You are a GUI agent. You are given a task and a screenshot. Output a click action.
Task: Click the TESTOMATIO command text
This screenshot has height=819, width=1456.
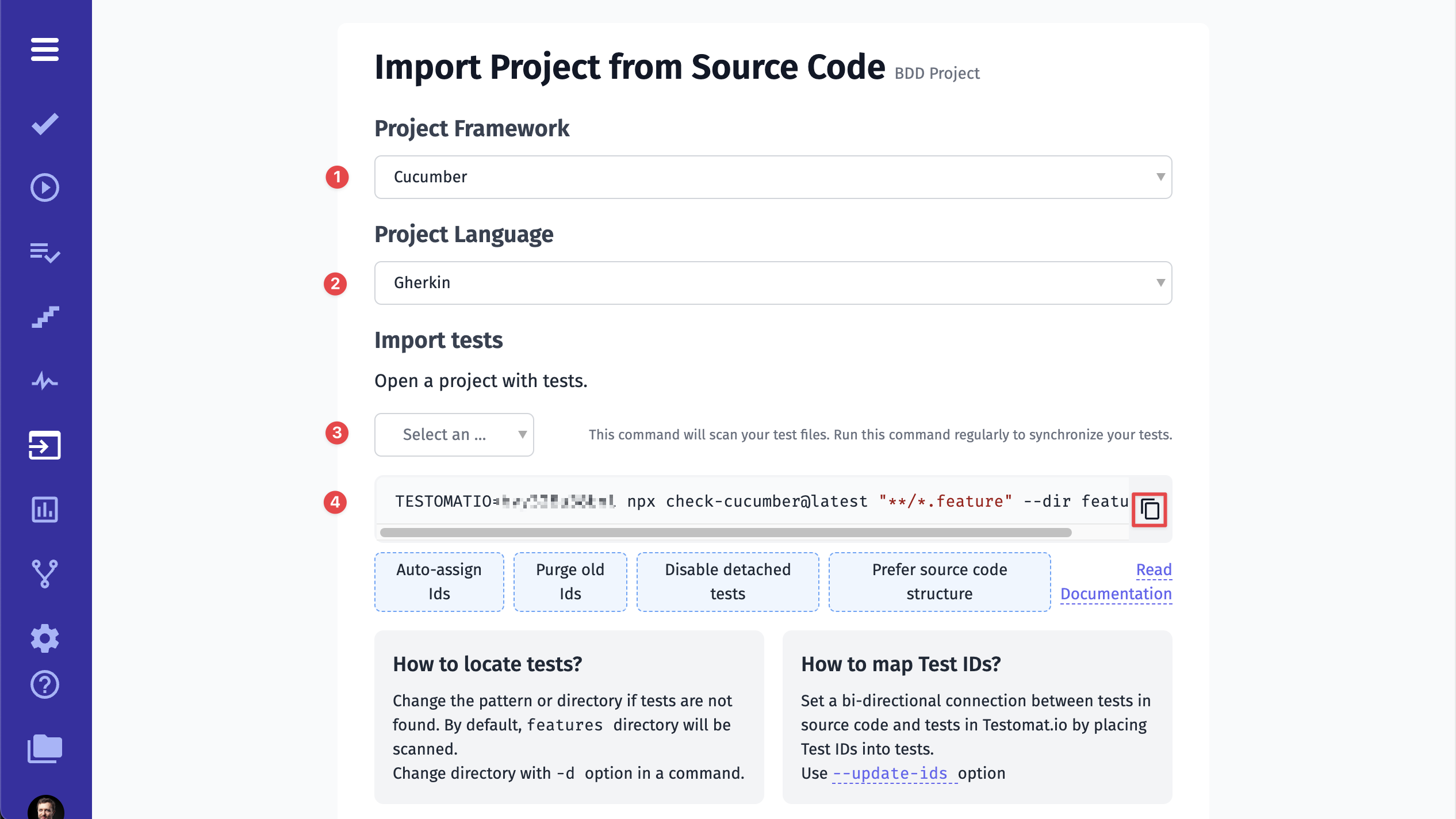[761, 502]
